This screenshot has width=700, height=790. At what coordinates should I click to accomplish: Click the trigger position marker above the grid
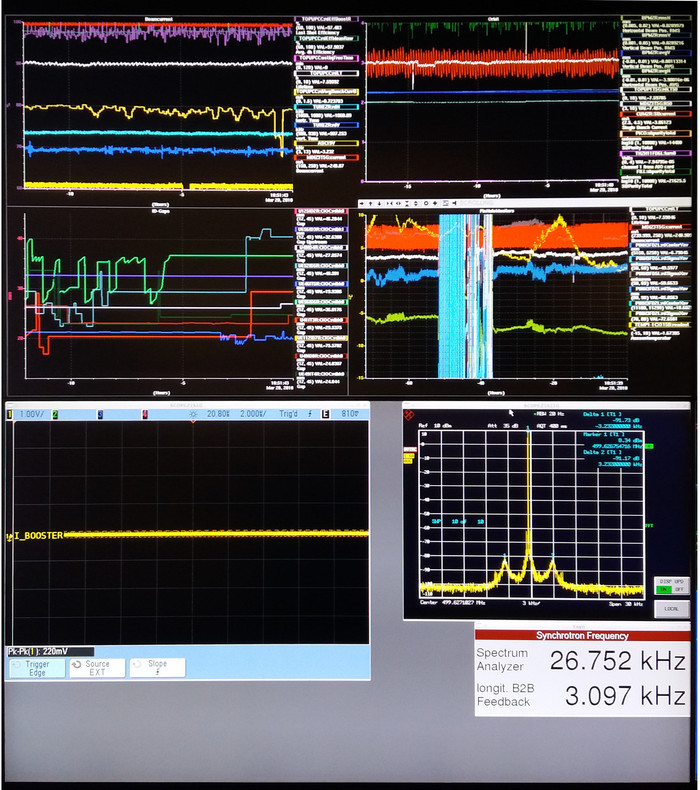click(x=193, y=422)
